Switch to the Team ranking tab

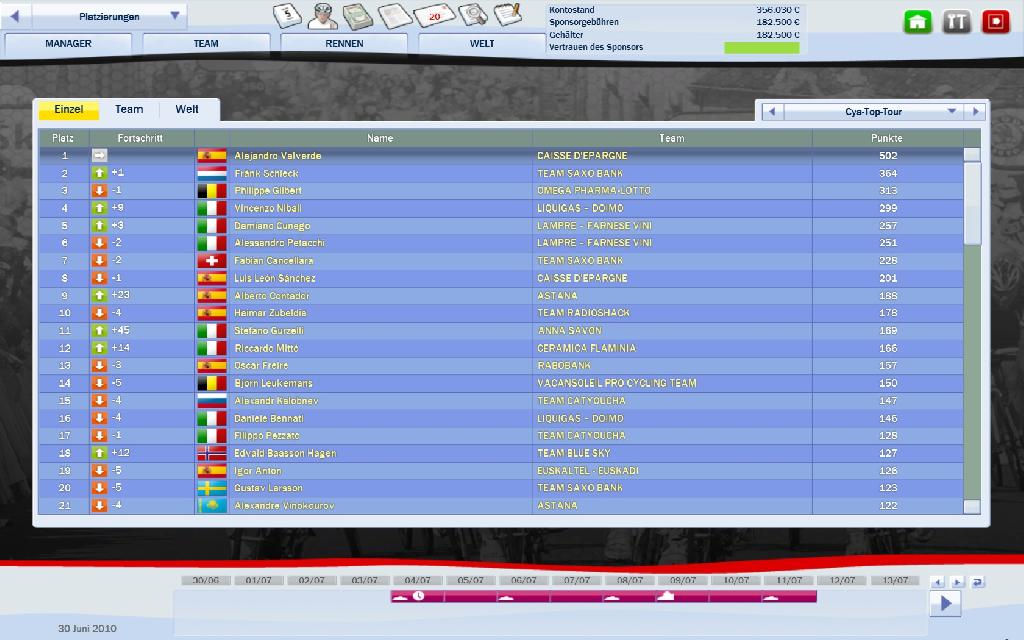(129, 110)
